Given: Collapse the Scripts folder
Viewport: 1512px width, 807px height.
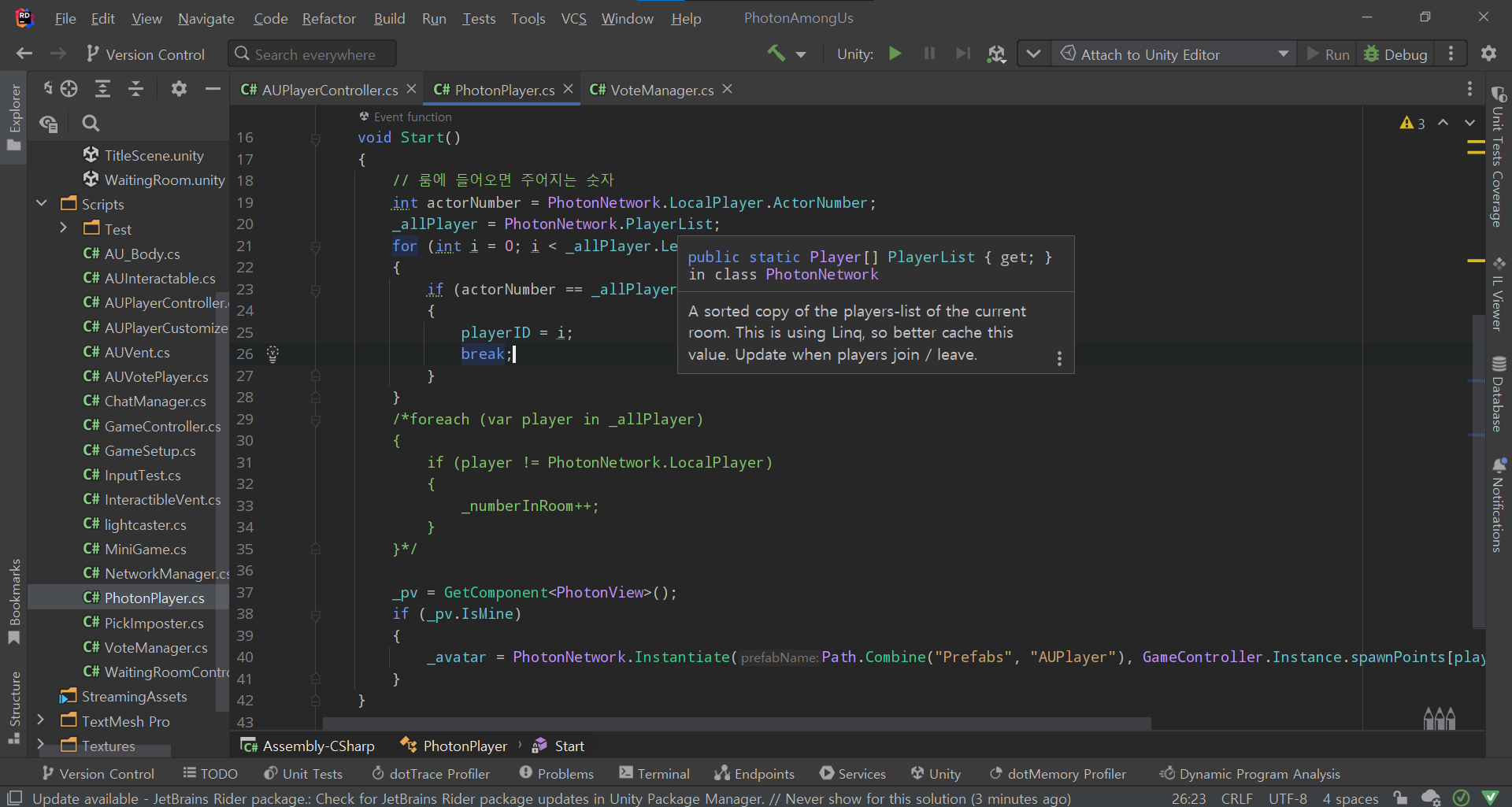Looking at the screenshot, I should click(x=41, y=203).
